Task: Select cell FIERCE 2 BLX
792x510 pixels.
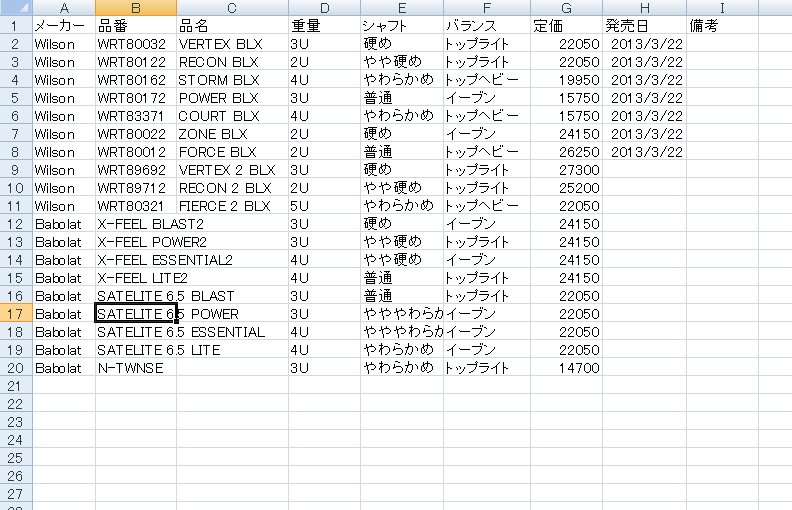Action: coord(232,206)
